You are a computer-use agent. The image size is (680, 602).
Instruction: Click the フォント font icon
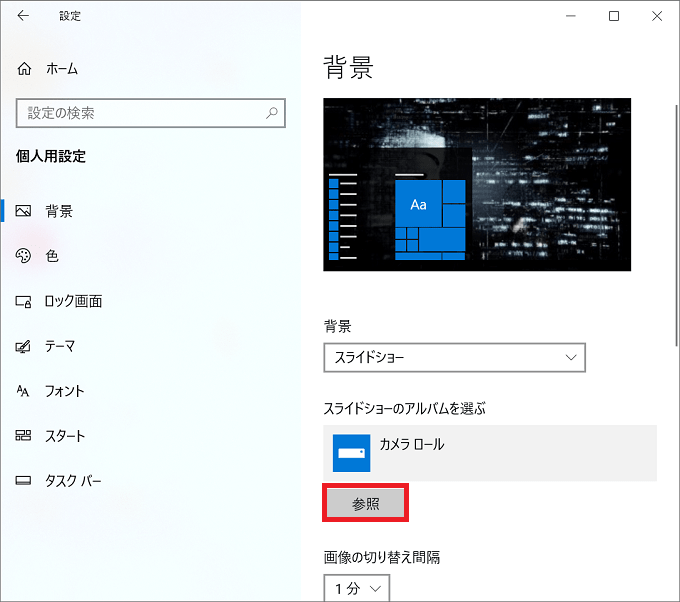(x=23, y=391)
